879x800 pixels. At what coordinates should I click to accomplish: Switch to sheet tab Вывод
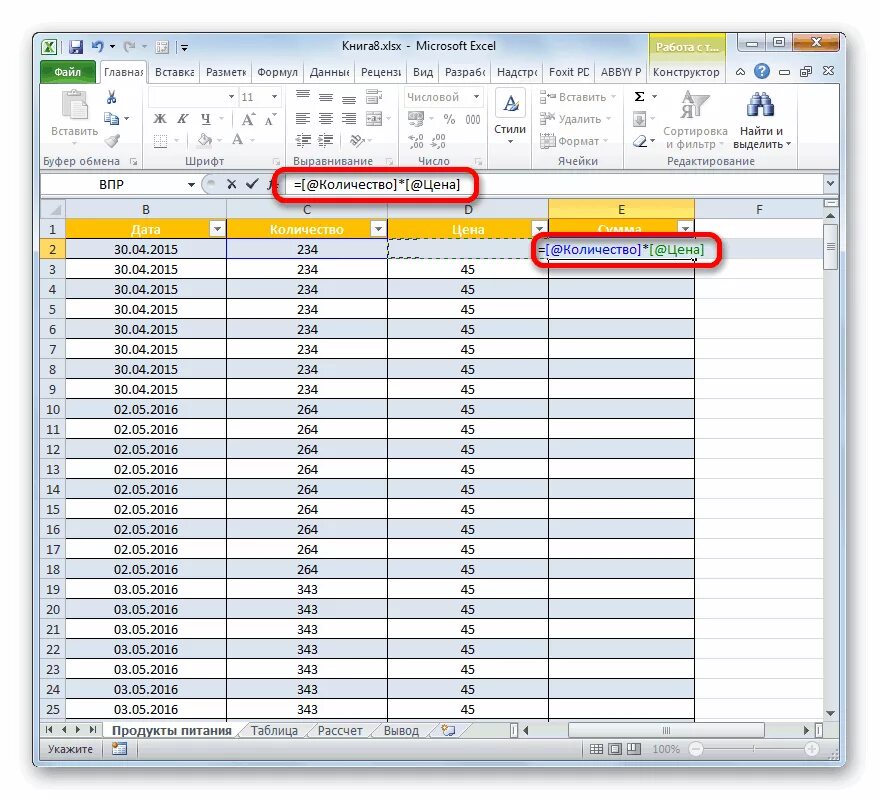coord(401,730)
